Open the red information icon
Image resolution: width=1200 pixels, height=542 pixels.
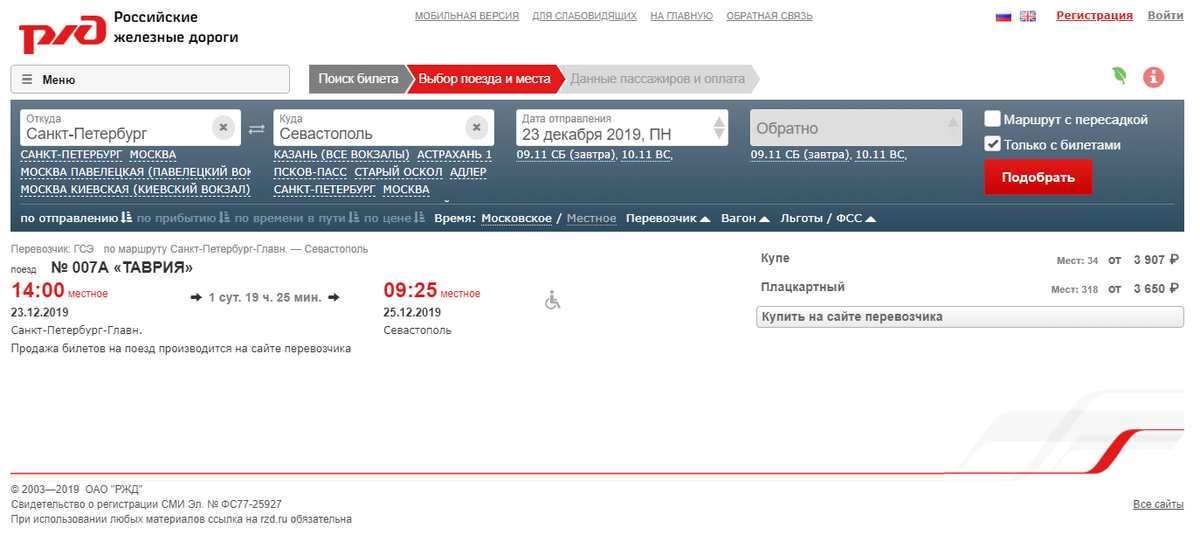coord(1154,77)
